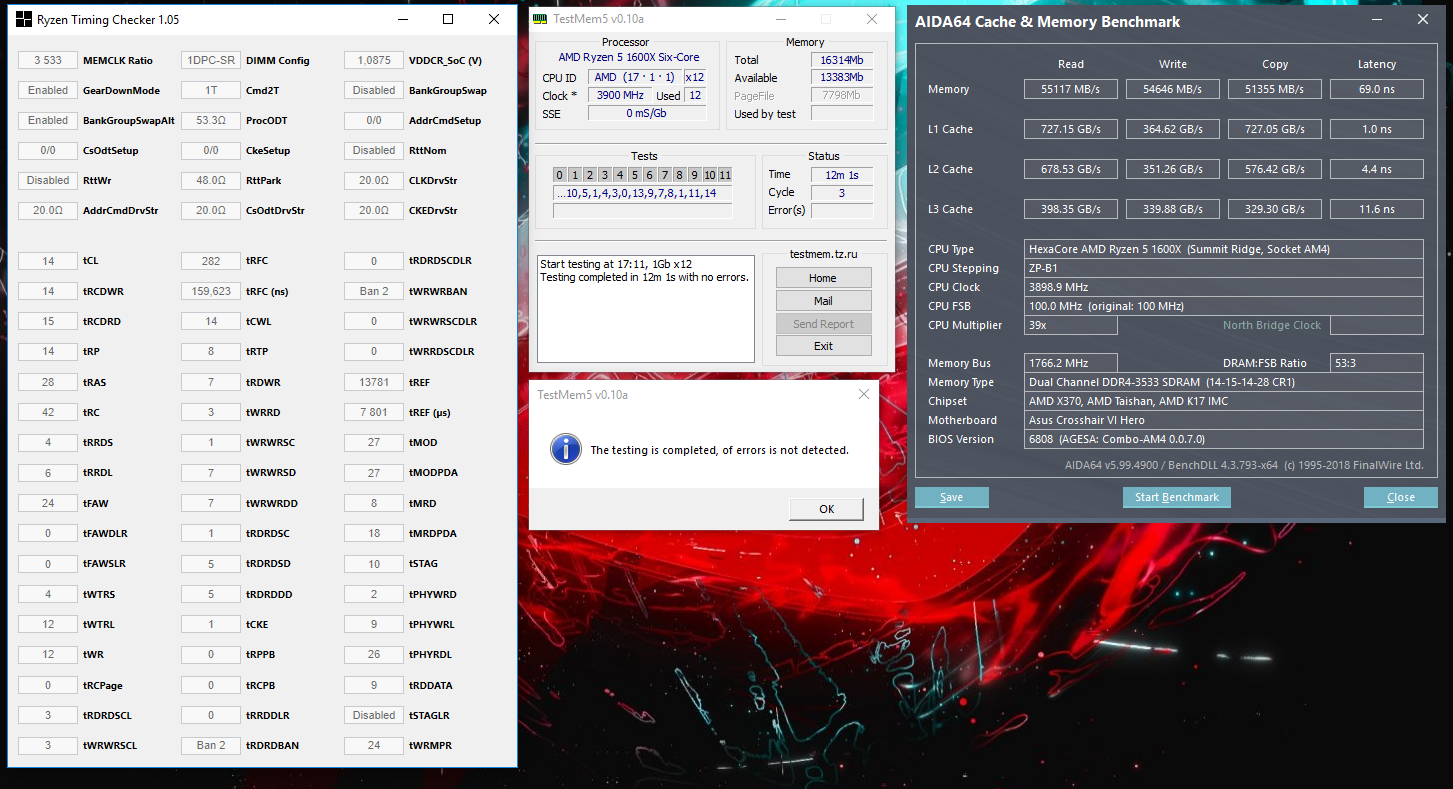The image size is (1453, 789).
Task: Maximize the Ryzen Timing Checker window
Action: click(448, 19)
